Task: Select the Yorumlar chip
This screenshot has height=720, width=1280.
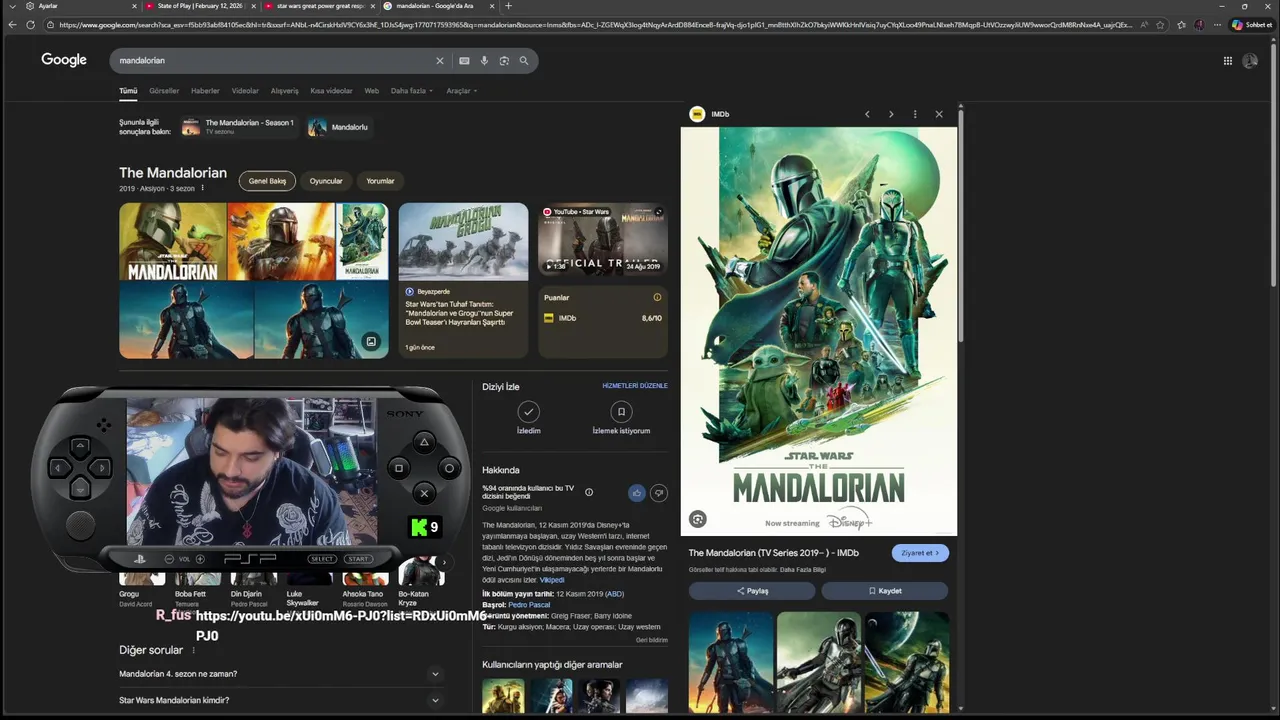Action: 380,181
